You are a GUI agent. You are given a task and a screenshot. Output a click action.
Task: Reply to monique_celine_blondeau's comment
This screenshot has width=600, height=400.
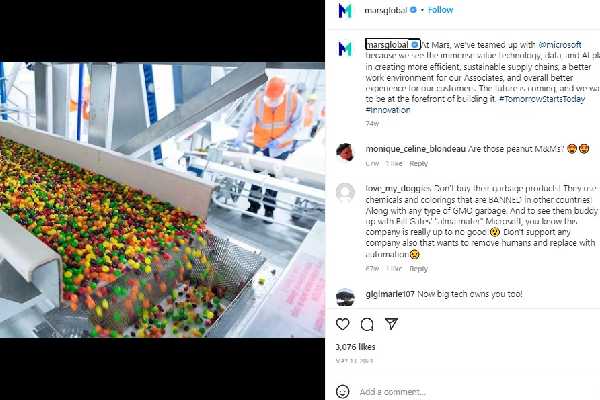coord(418,163)
